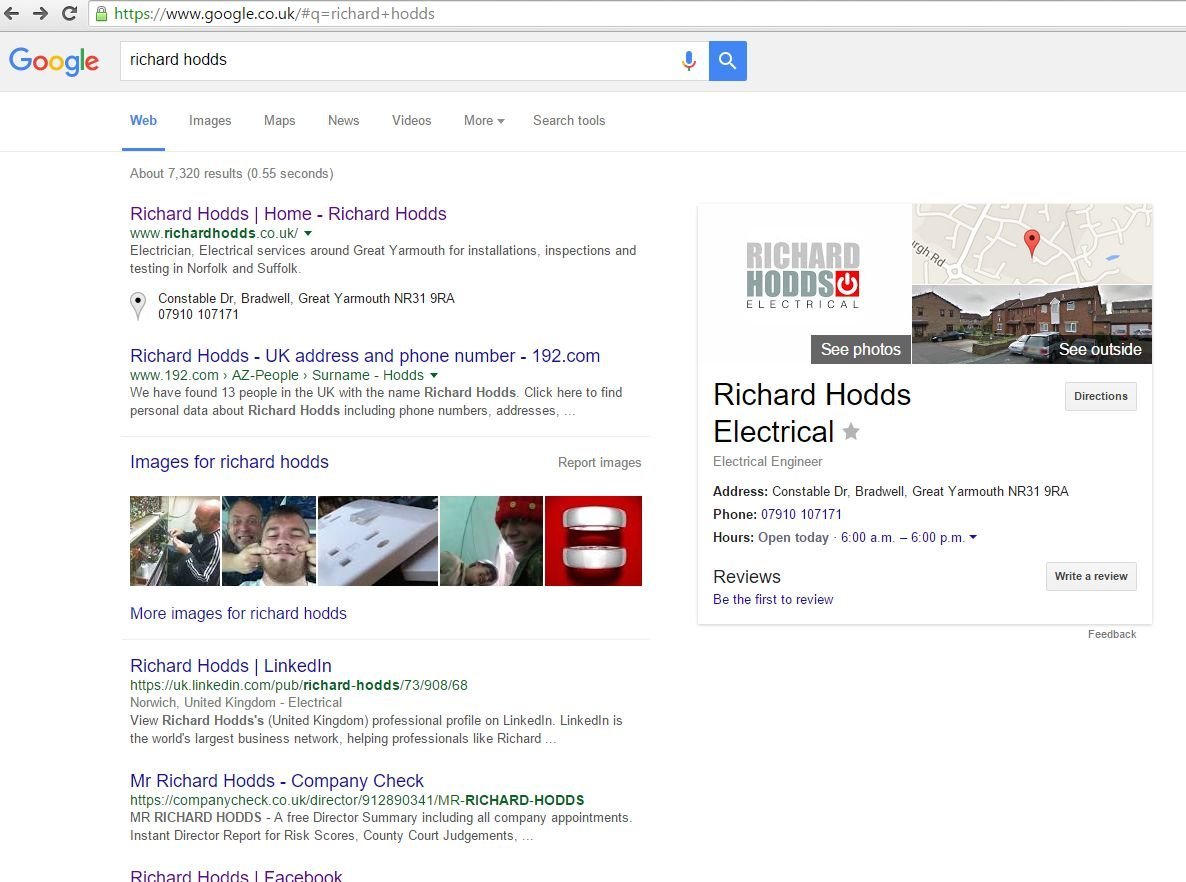Expand the opening hours dropdown arrow
Screen dimensions: 1186x882
click(973, 537)
